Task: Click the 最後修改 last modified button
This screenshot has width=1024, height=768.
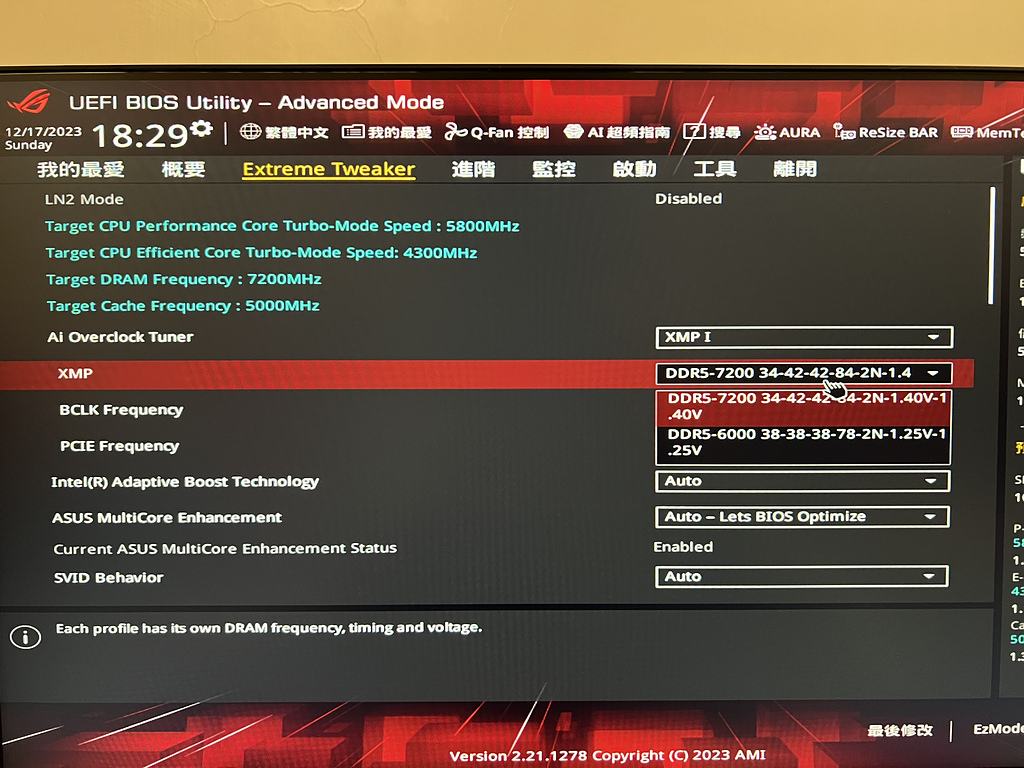Action: click(x=900, y=730)
